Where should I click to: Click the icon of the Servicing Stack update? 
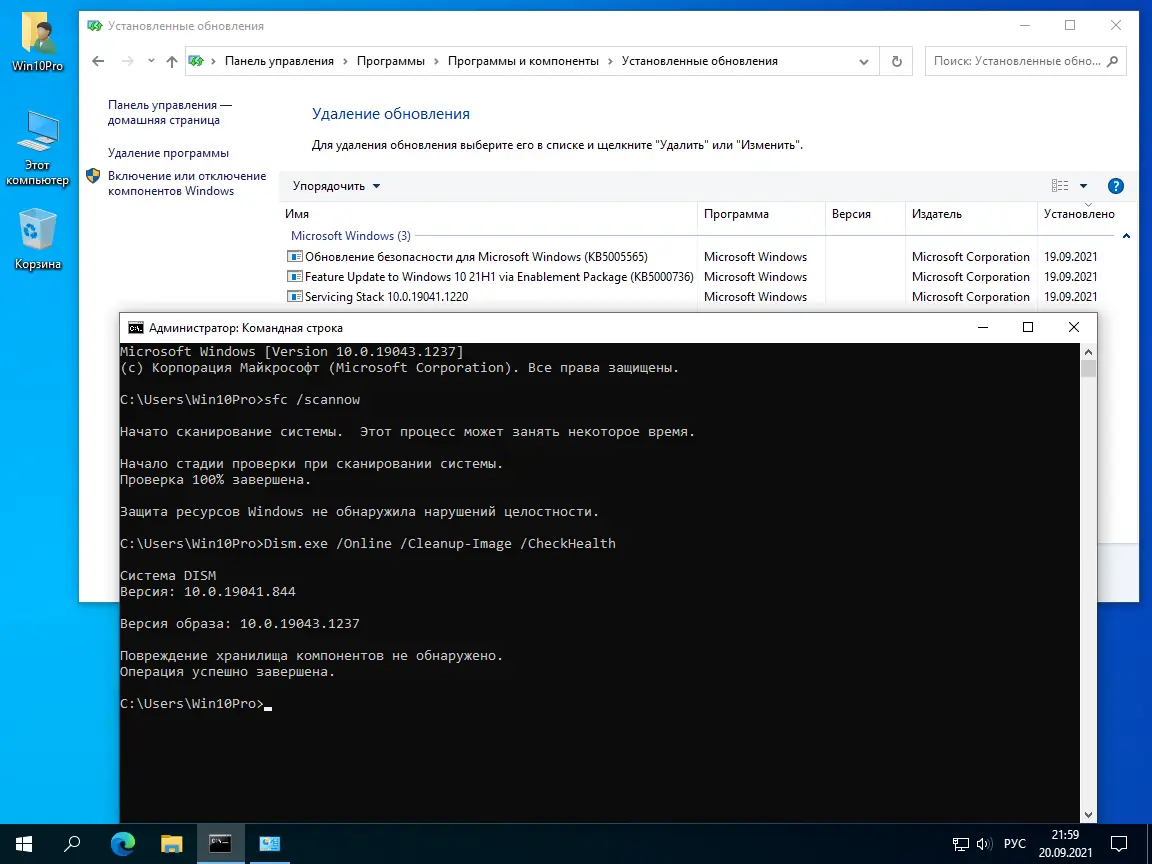(294, 296)
